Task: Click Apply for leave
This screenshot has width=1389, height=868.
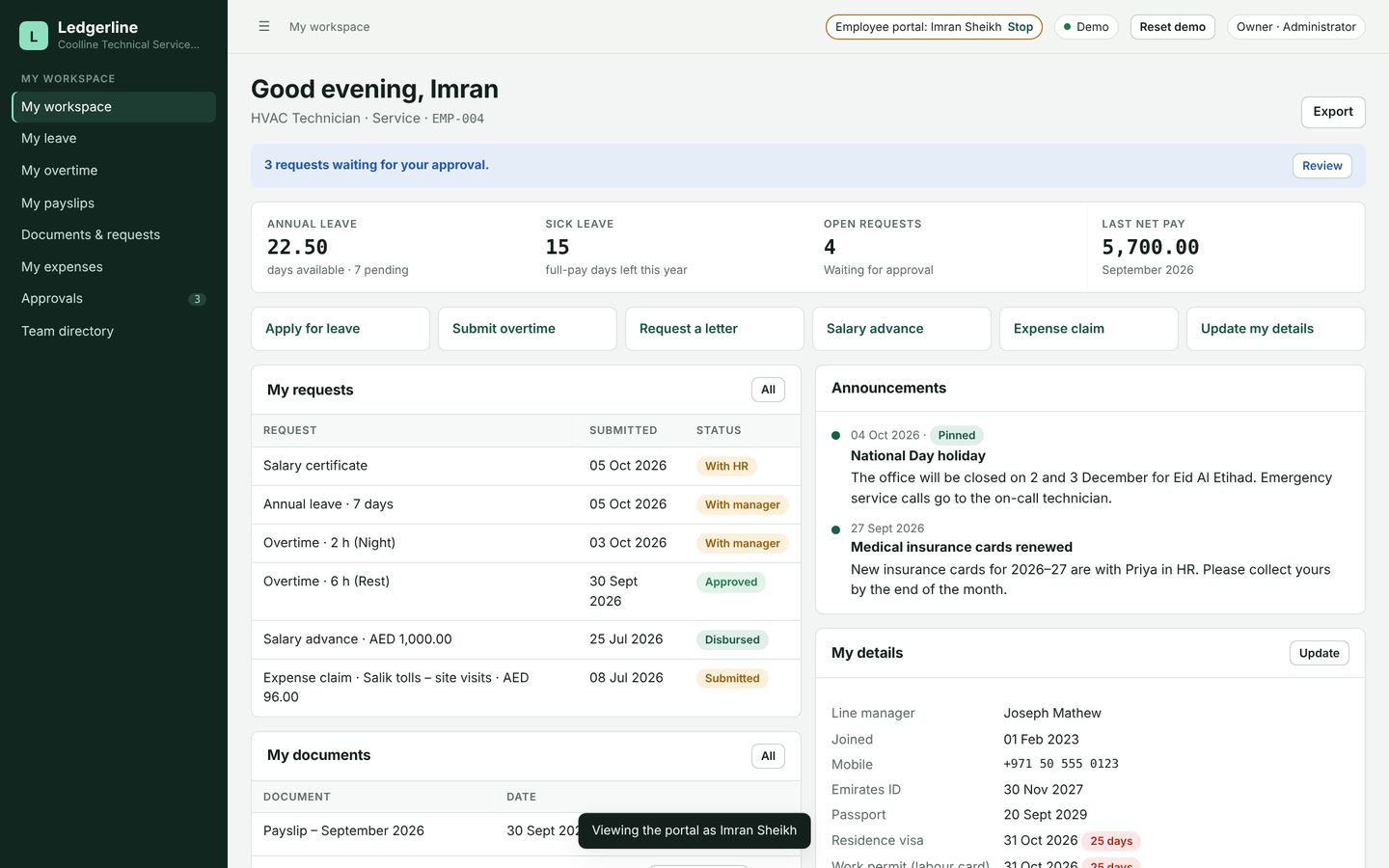Action: pos(340,329)
